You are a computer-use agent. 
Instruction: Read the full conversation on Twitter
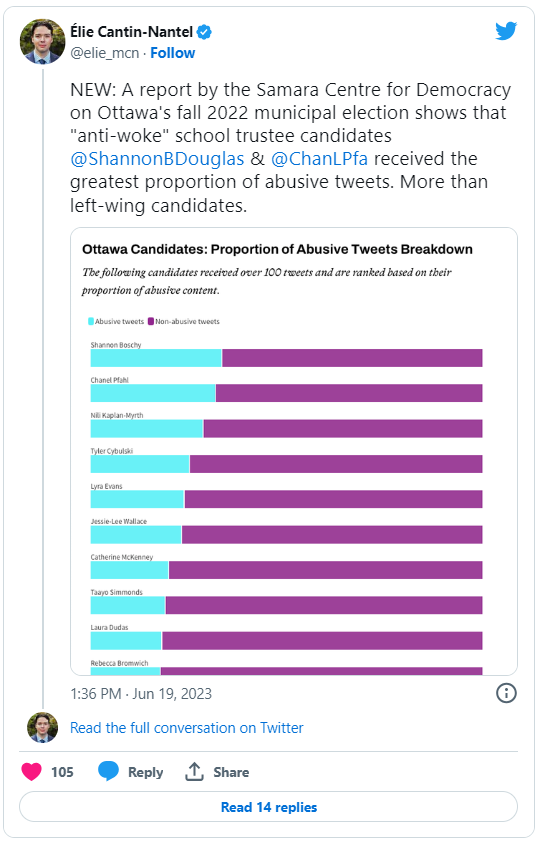187,728
